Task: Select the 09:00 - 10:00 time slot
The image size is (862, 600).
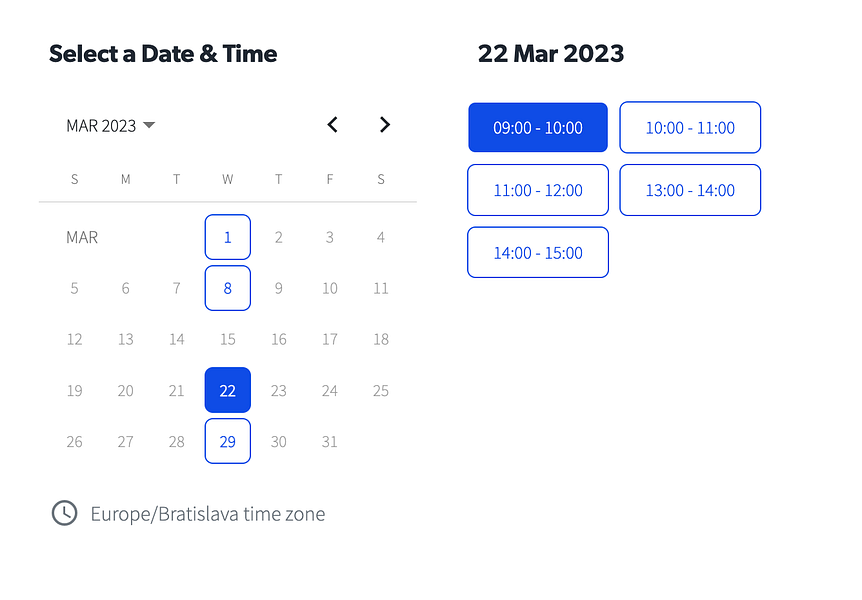Action: tap(538, 128)
